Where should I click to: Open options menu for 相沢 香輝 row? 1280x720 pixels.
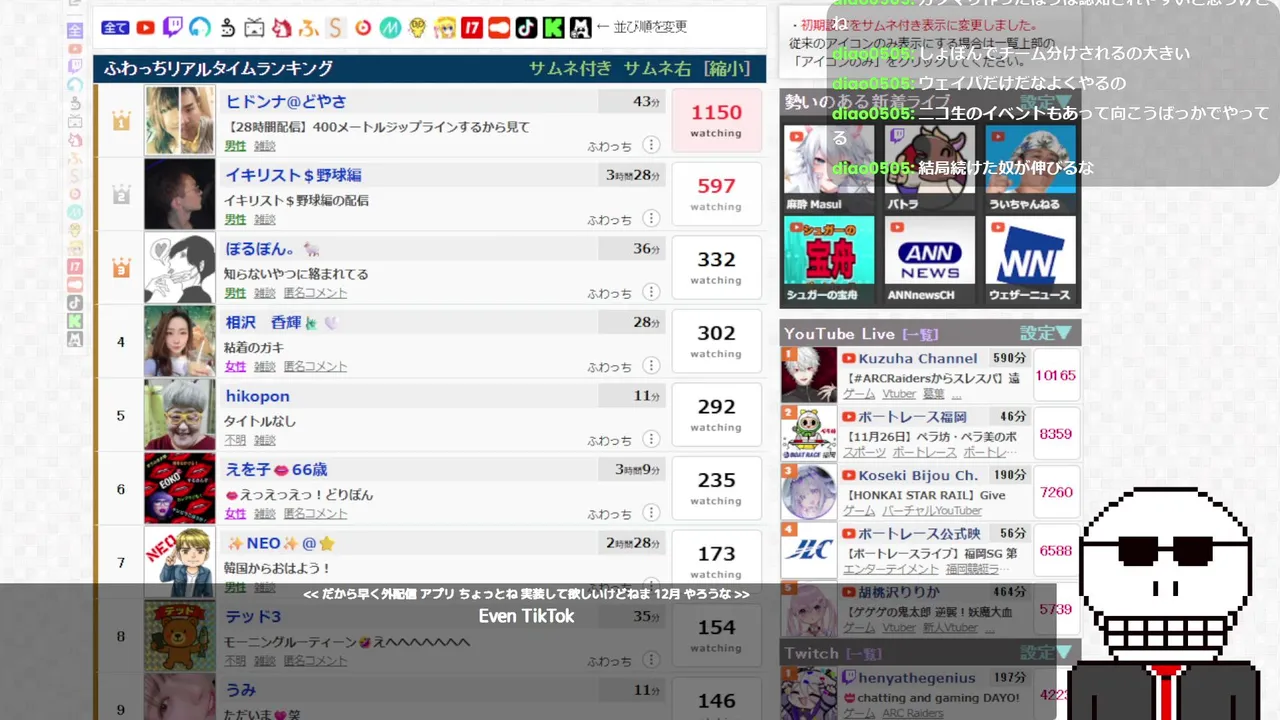[651, 366]
